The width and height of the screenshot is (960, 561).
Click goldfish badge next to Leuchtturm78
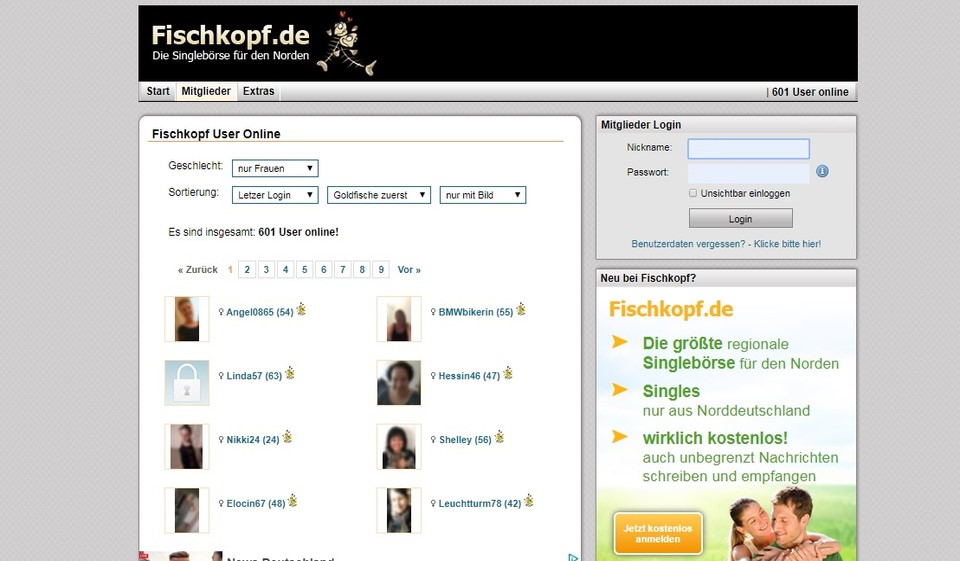point(528,501)
